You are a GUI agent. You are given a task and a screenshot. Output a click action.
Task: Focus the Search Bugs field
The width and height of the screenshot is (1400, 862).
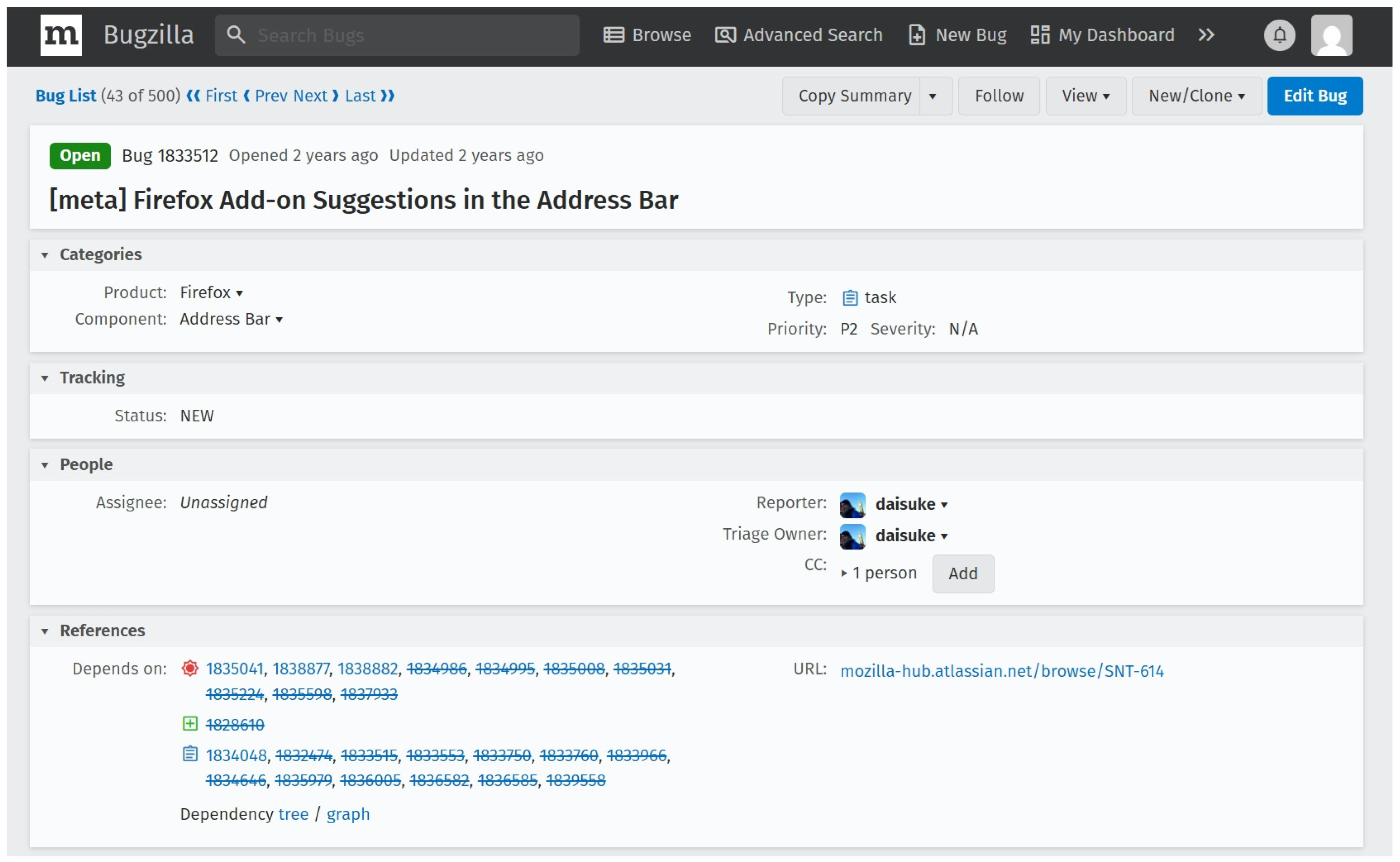[x=397, y=35]
